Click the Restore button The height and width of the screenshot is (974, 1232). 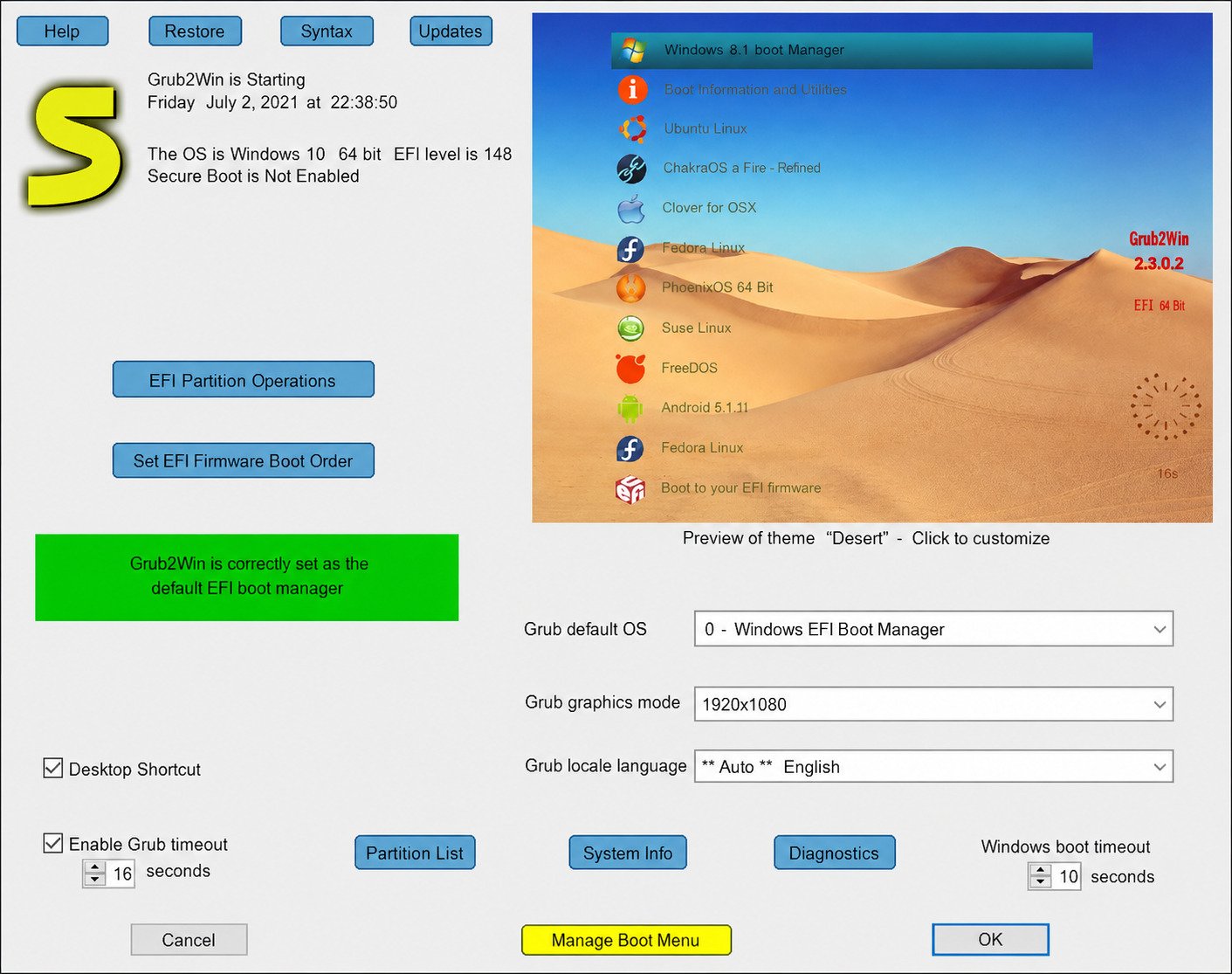[195, 31]
